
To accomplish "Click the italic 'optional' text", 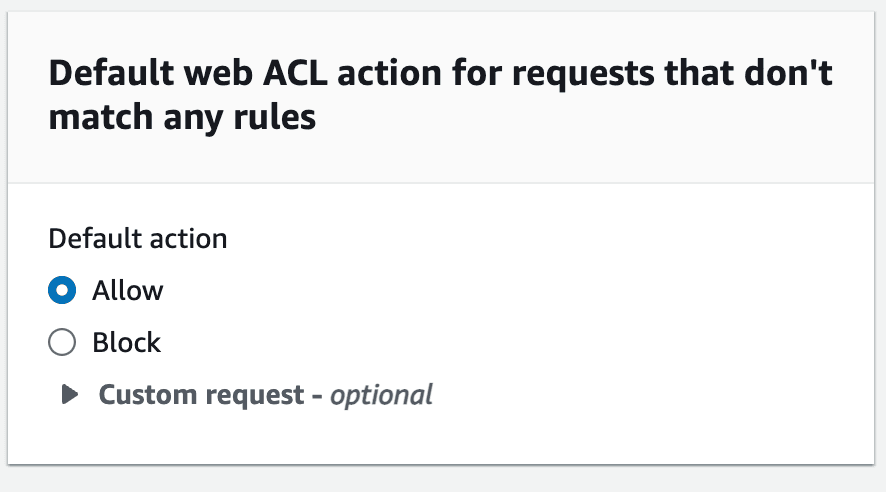I will coord(381,395).
